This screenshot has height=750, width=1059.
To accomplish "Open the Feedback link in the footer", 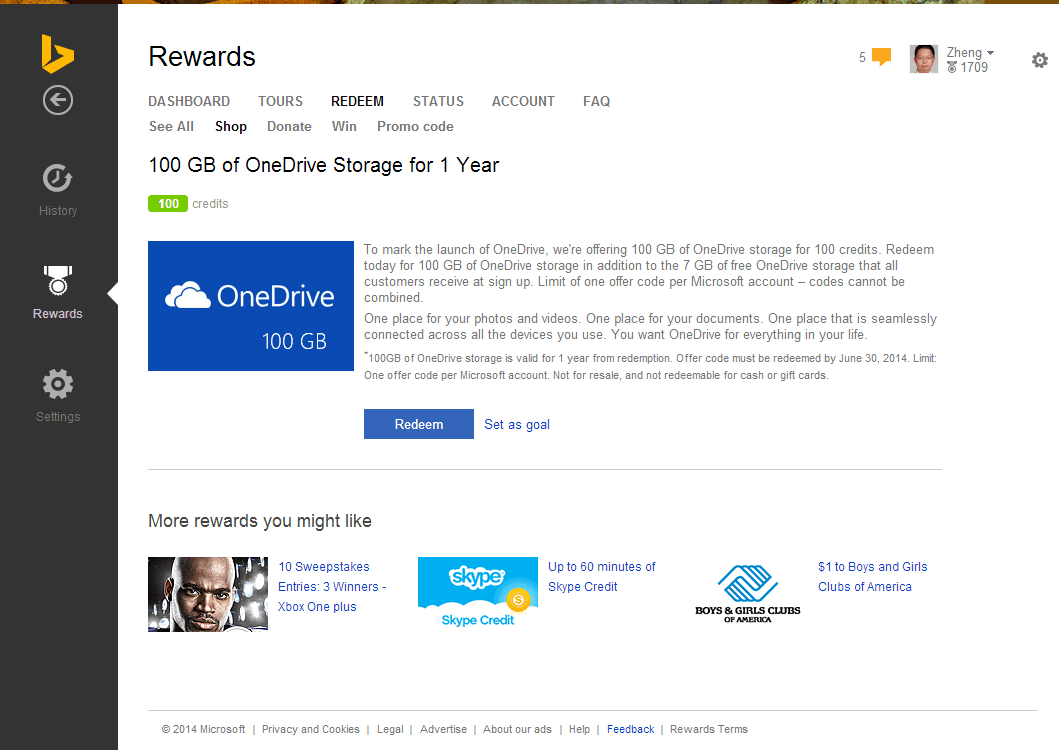I will [630, 729].
